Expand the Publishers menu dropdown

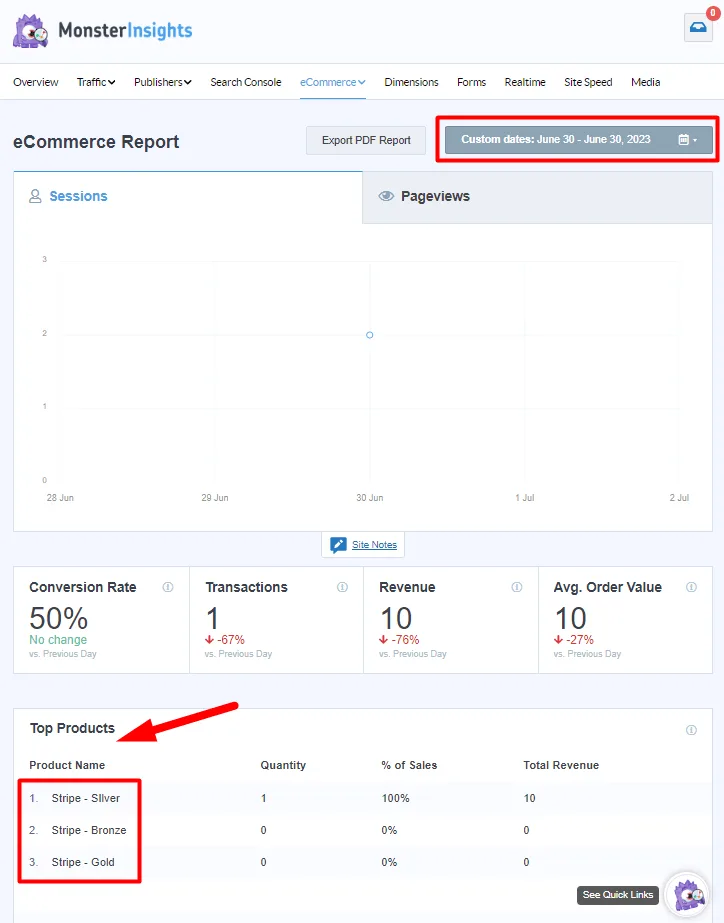click(162, 82)
